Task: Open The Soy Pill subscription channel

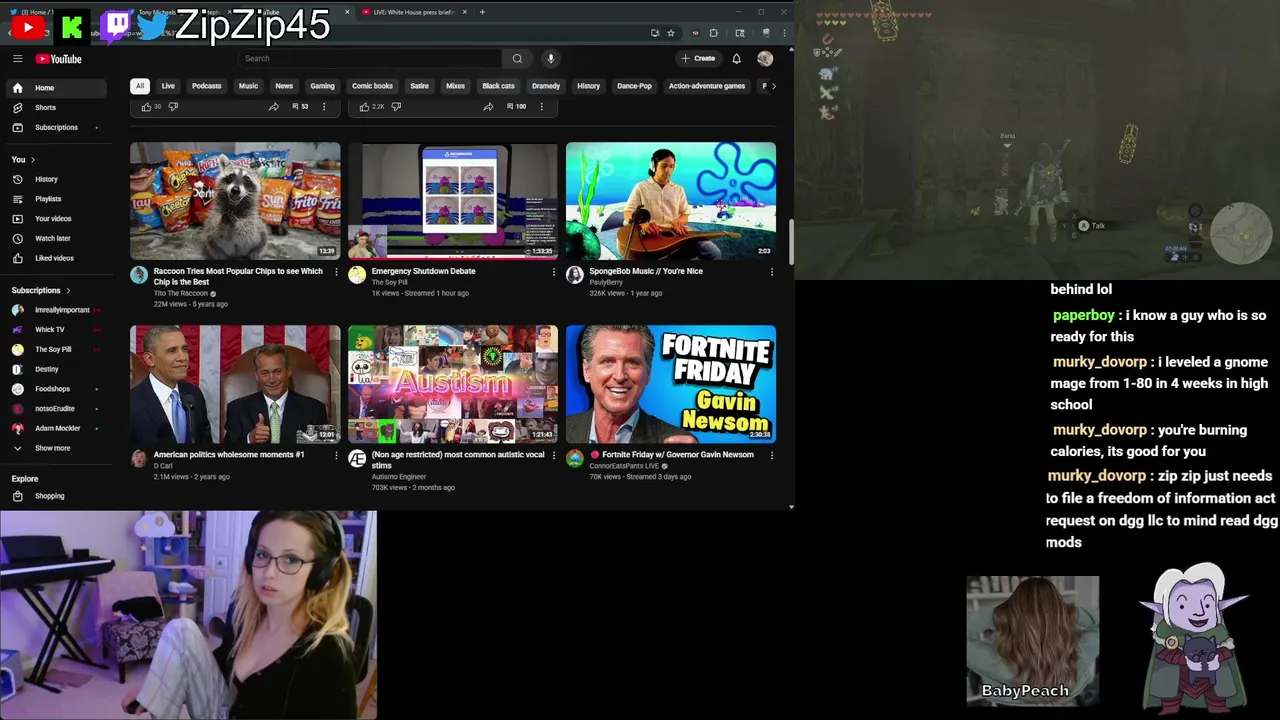Action: [x=54, y=349]
